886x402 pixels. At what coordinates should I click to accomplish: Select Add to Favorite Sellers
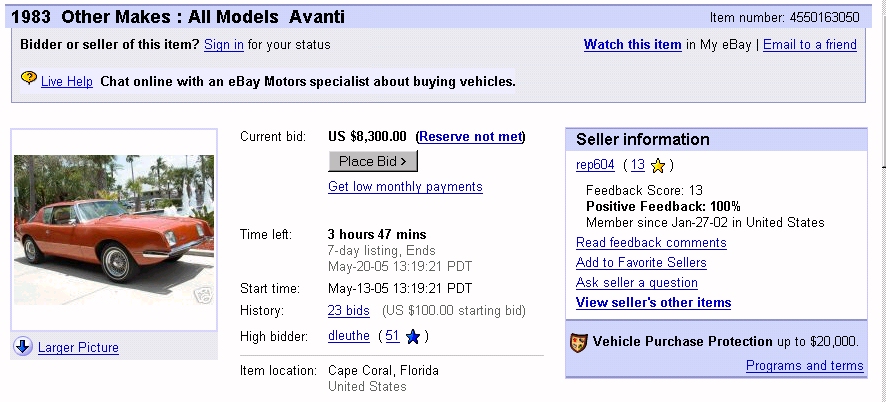coord(641,263)
